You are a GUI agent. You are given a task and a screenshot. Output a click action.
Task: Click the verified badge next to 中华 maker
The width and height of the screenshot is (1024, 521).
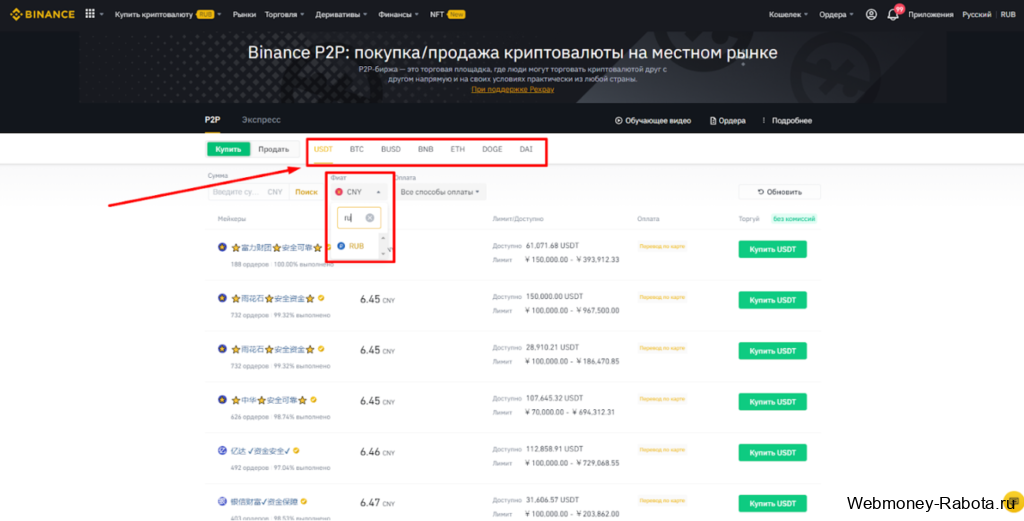313,400
